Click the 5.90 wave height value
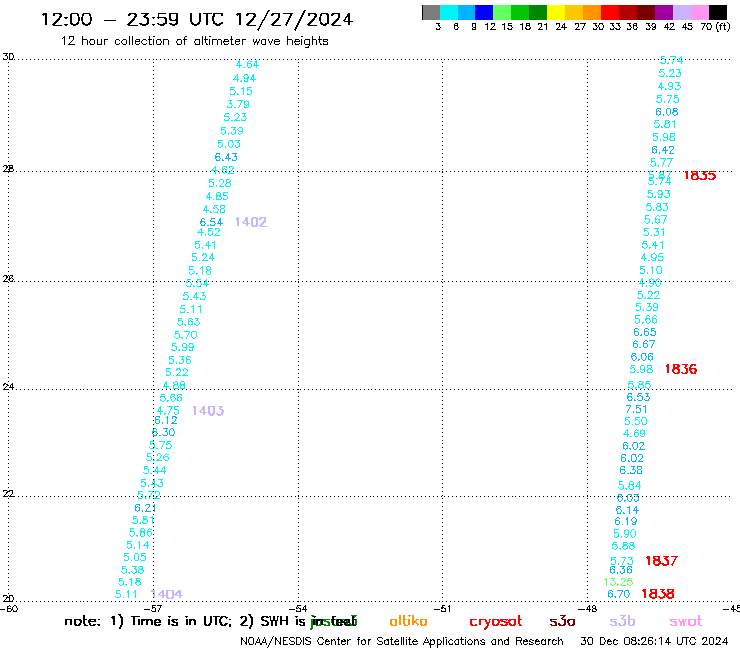This screenshot has height=650, width=740. coord(625,534)
